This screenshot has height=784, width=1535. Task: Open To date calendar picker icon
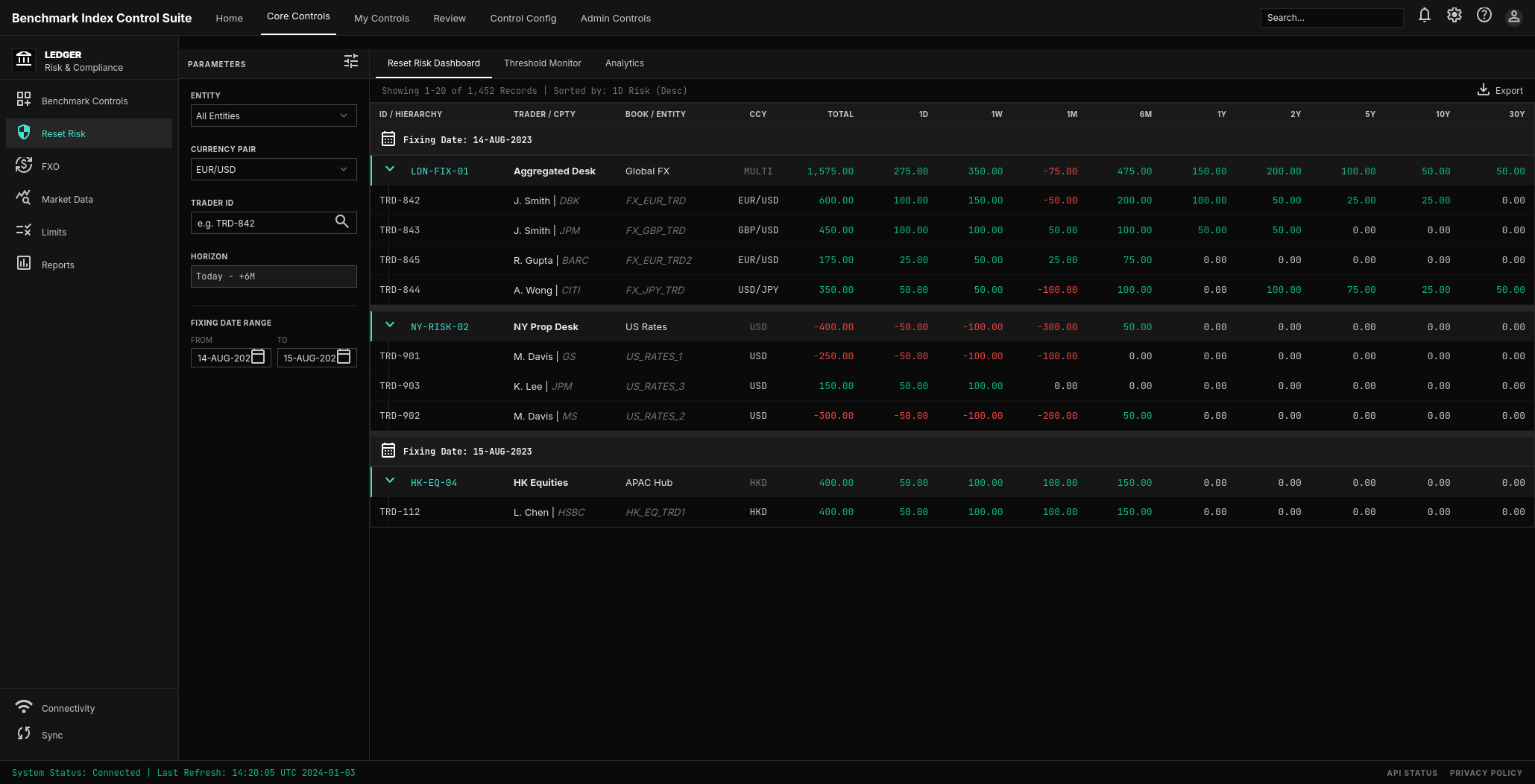(x=344, y=356)
